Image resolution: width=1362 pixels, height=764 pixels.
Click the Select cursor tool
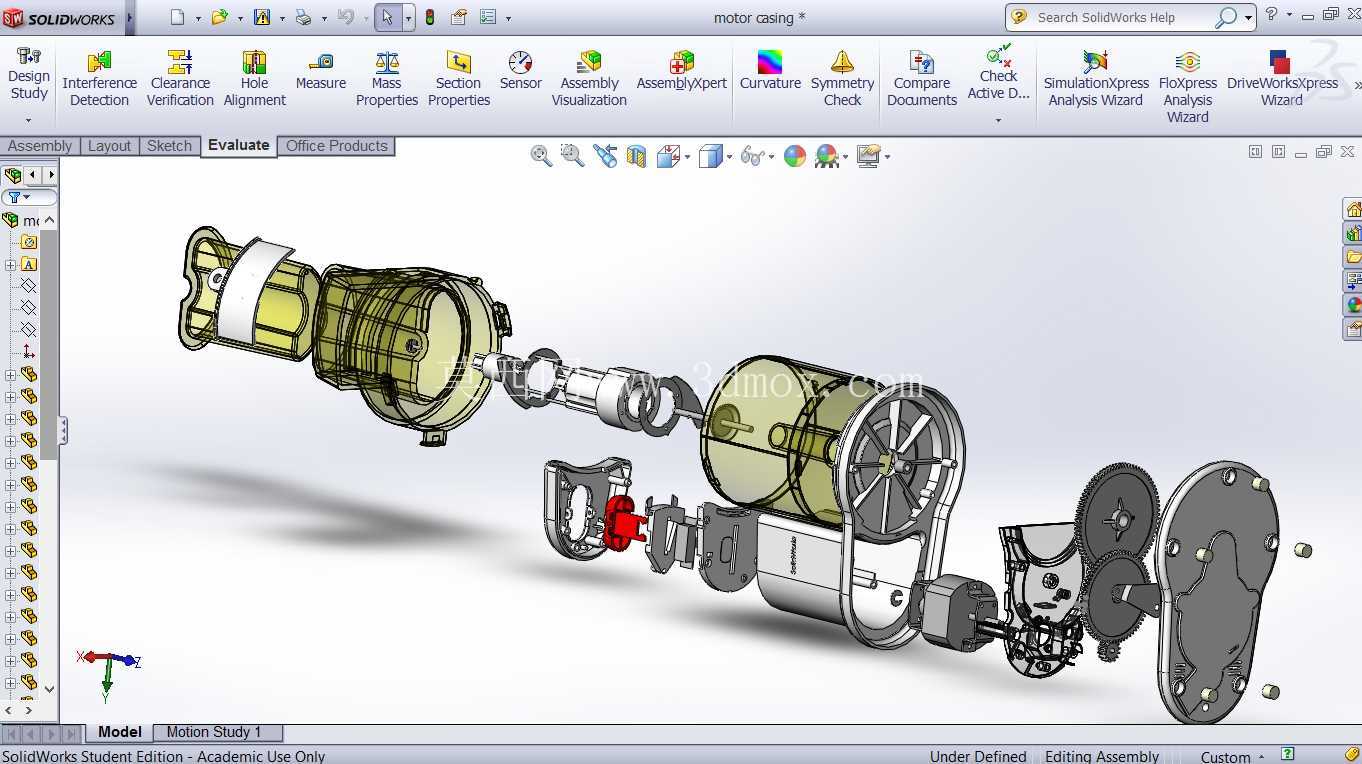coord(388,17)
